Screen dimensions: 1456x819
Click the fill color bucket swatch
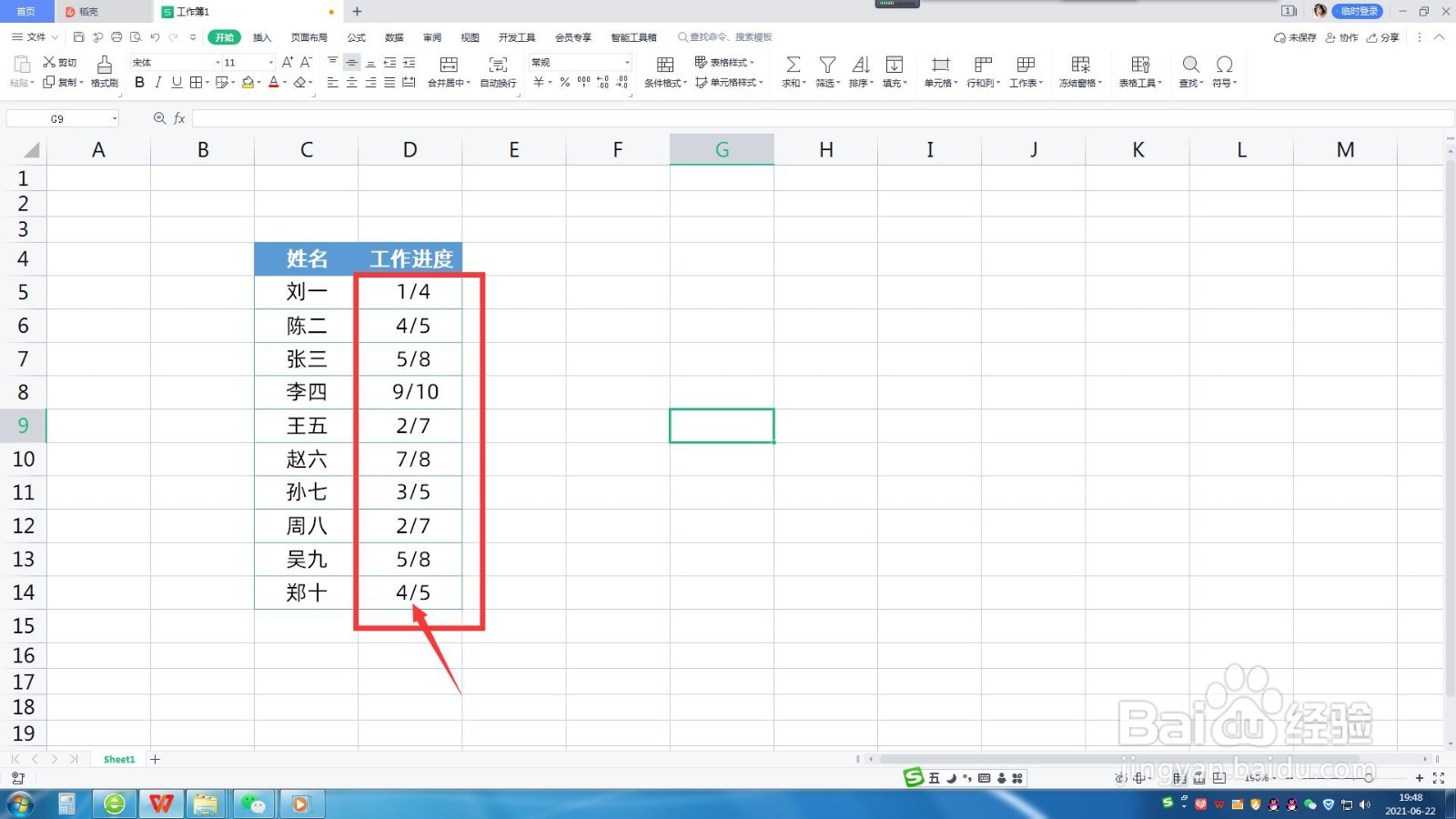coord(248,82)
